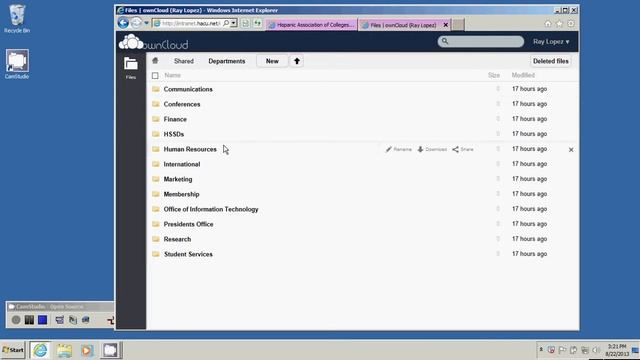
Task: Click volume speaker in system tray
Action: (x=596, y=350)
